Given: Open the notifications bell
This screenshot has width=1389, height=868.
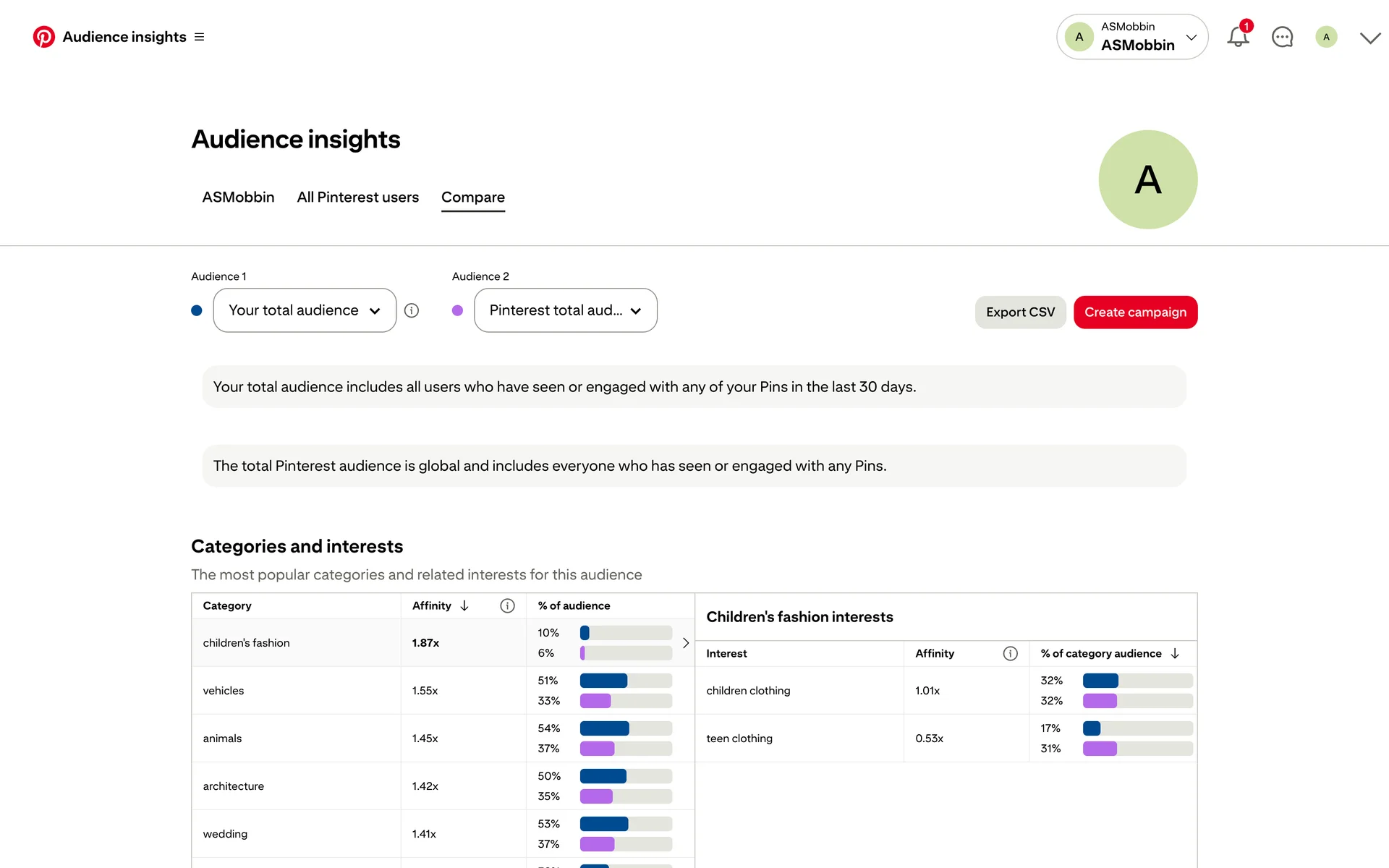Looking at the screenshot, I should click(x=1238, y=37).
